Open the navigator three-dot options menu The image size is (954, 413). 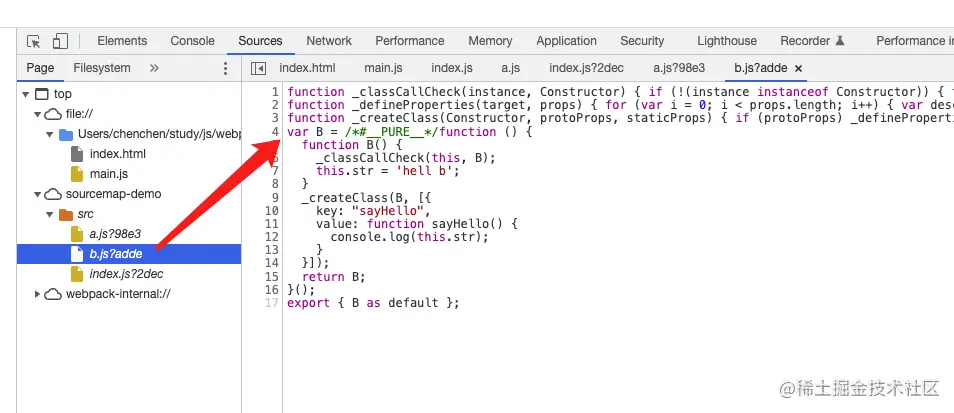(x=225, y=68)
